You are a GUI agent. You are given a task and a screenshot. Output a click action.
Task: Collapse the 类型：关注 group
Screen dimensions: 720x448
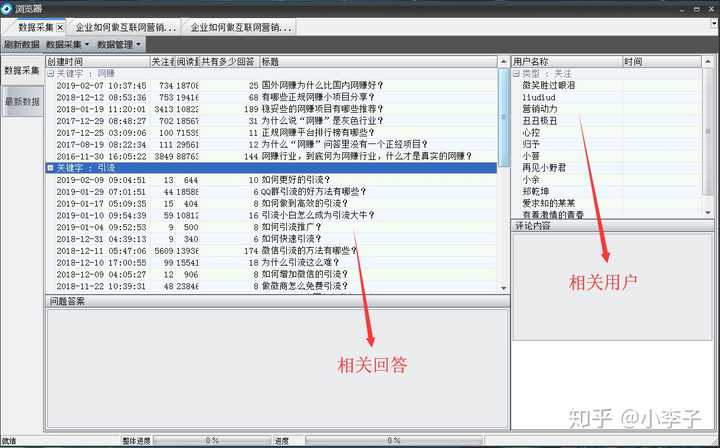click(x=516, y=73)
